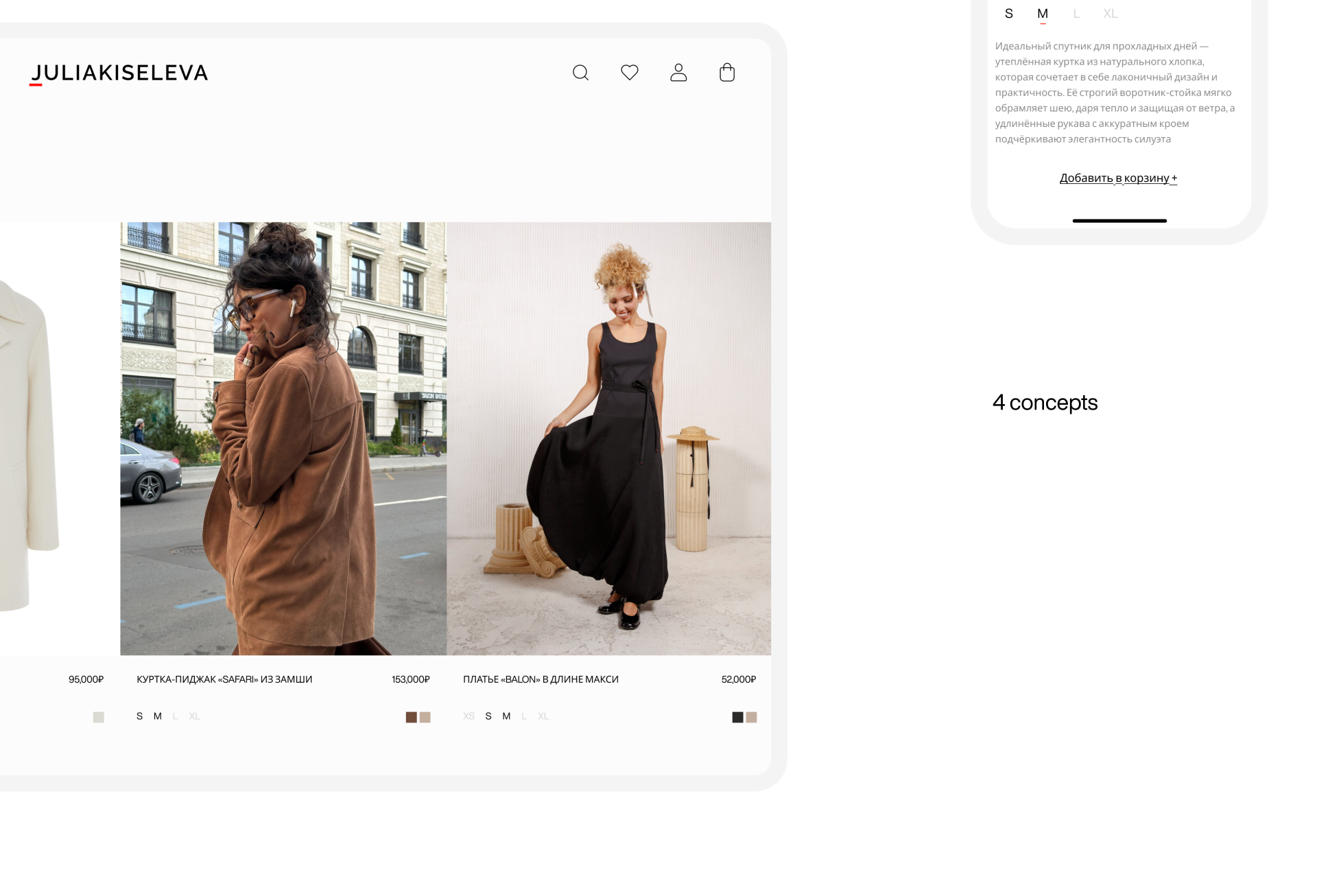This screenshot has width=1317, height=896.
Task: Open the shopping bag icon
Action: pos(727,73)
